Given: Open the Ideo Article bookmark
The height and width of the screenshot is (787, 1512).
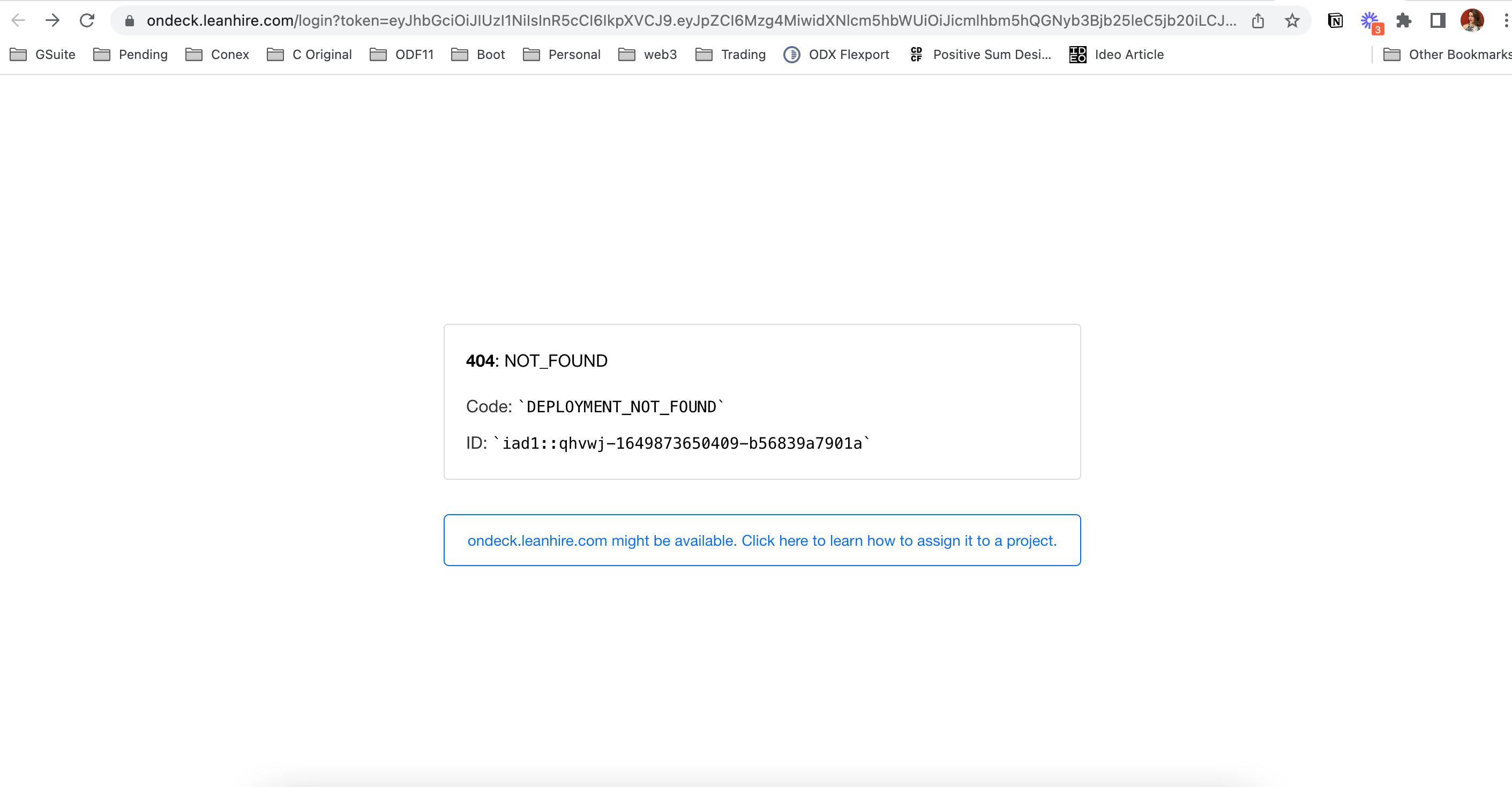Looking at the screenshot, I should [x=1117, y=55].
